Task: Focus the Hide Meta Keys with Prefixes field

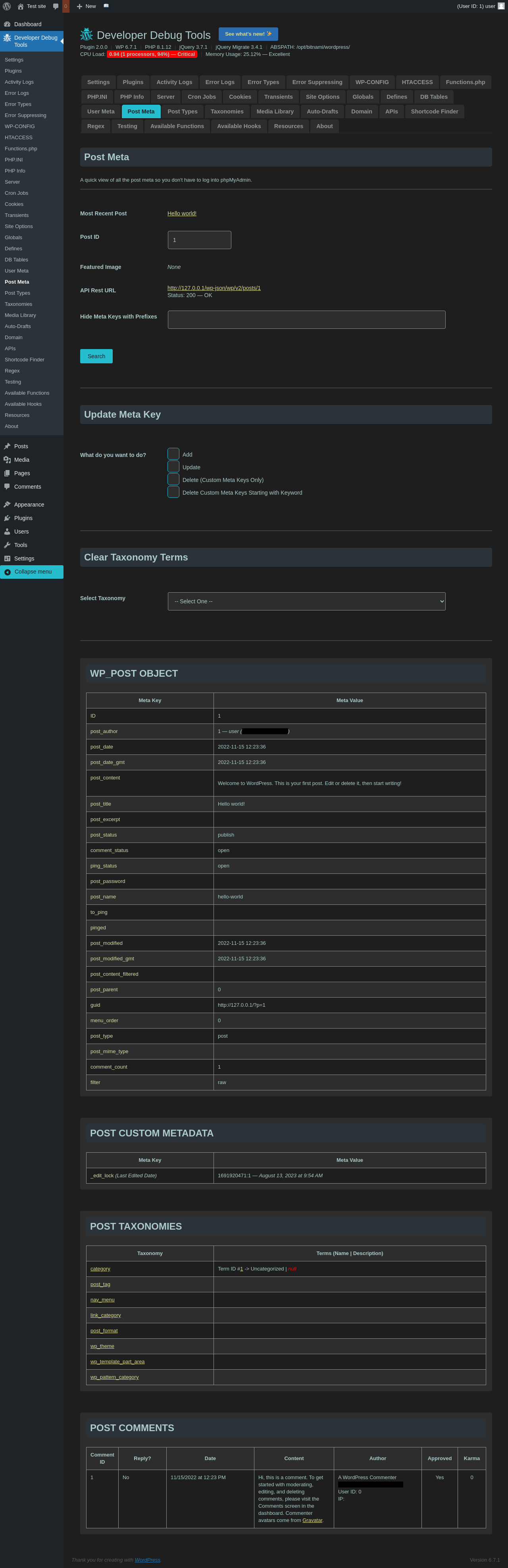Action: point(306,320)
